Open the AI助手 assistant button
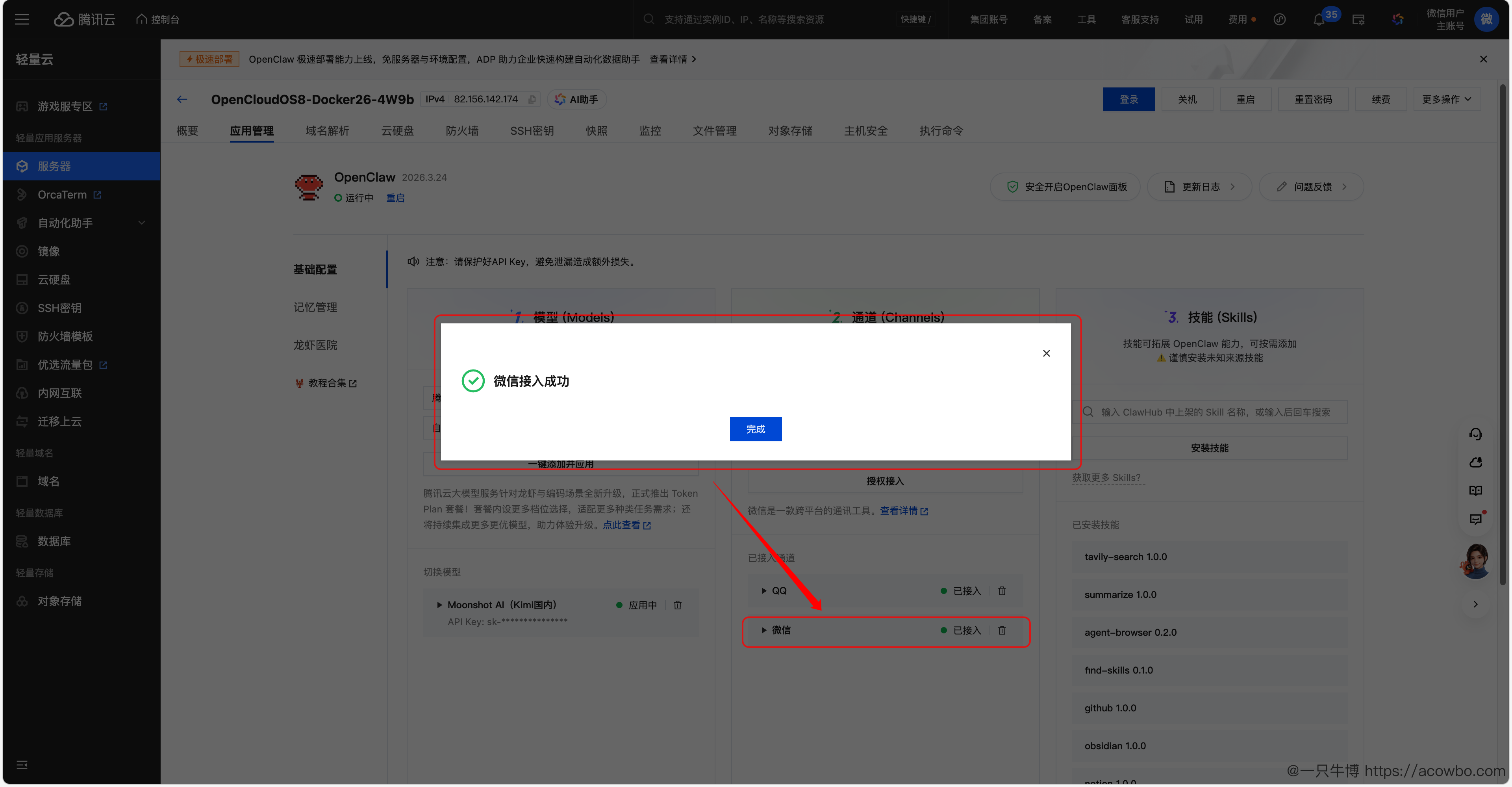Image resolution: width=1512 pixels, height=787 pixels. pos(576,99)
